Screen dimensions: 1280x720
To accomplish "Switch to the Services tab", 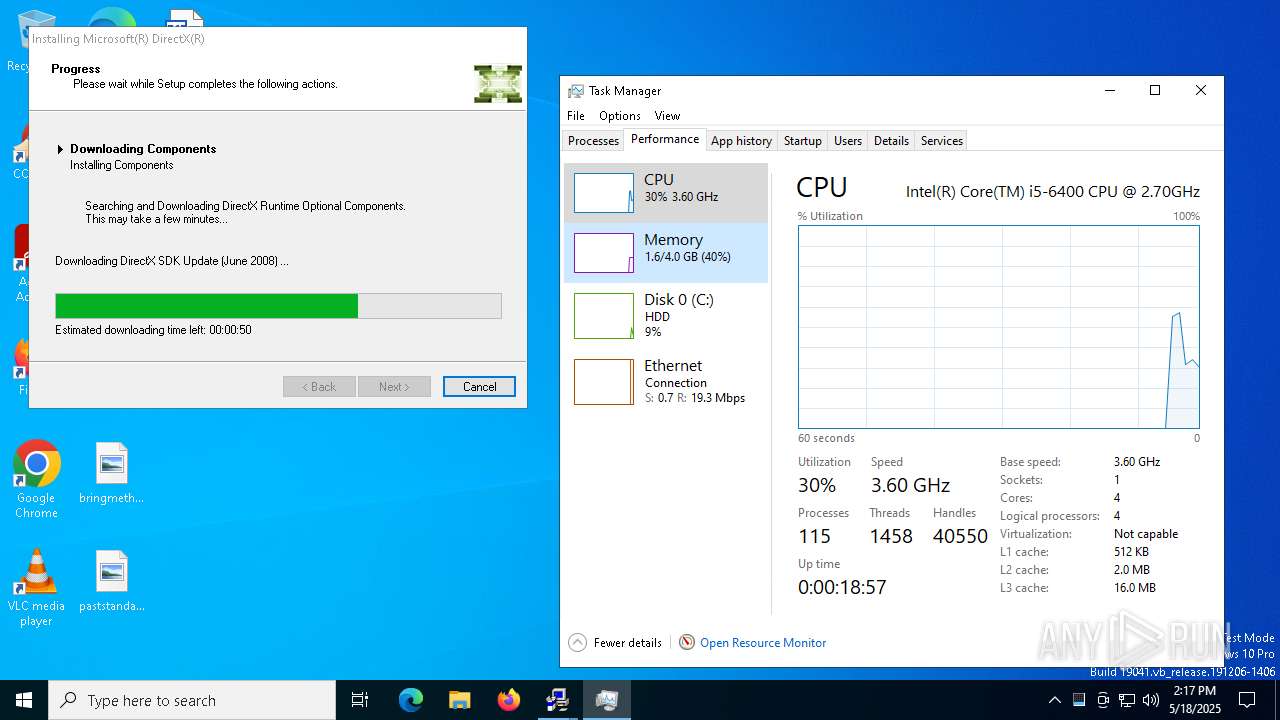I will (x=941, y=141).
